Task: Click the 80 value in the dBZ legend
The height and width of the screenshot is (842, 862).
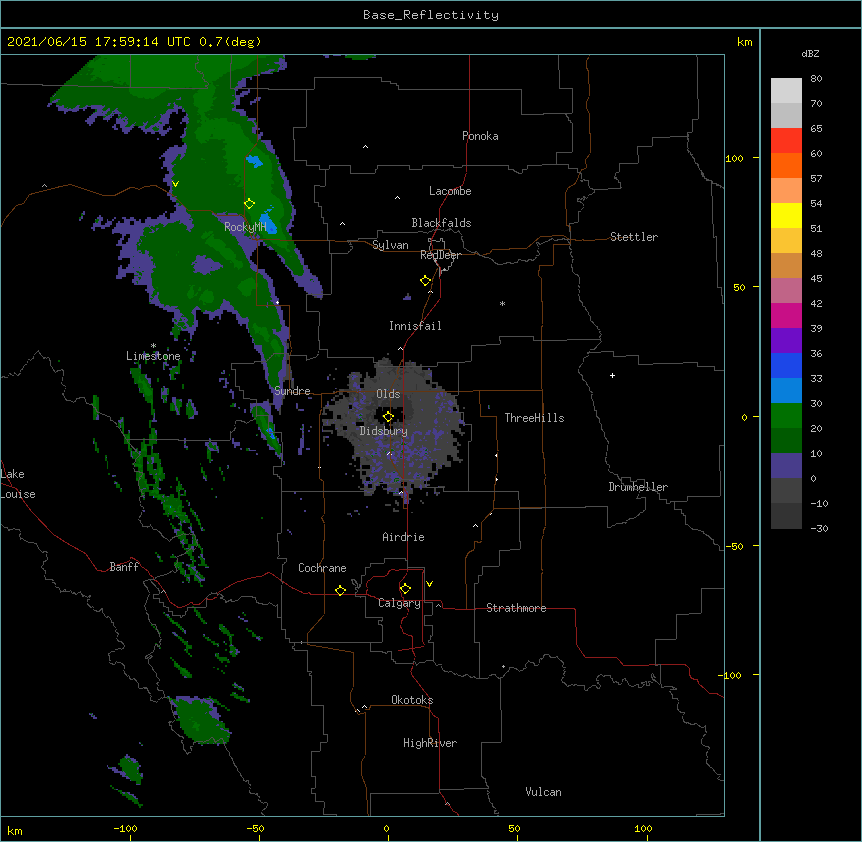Action: coord(816,79)
